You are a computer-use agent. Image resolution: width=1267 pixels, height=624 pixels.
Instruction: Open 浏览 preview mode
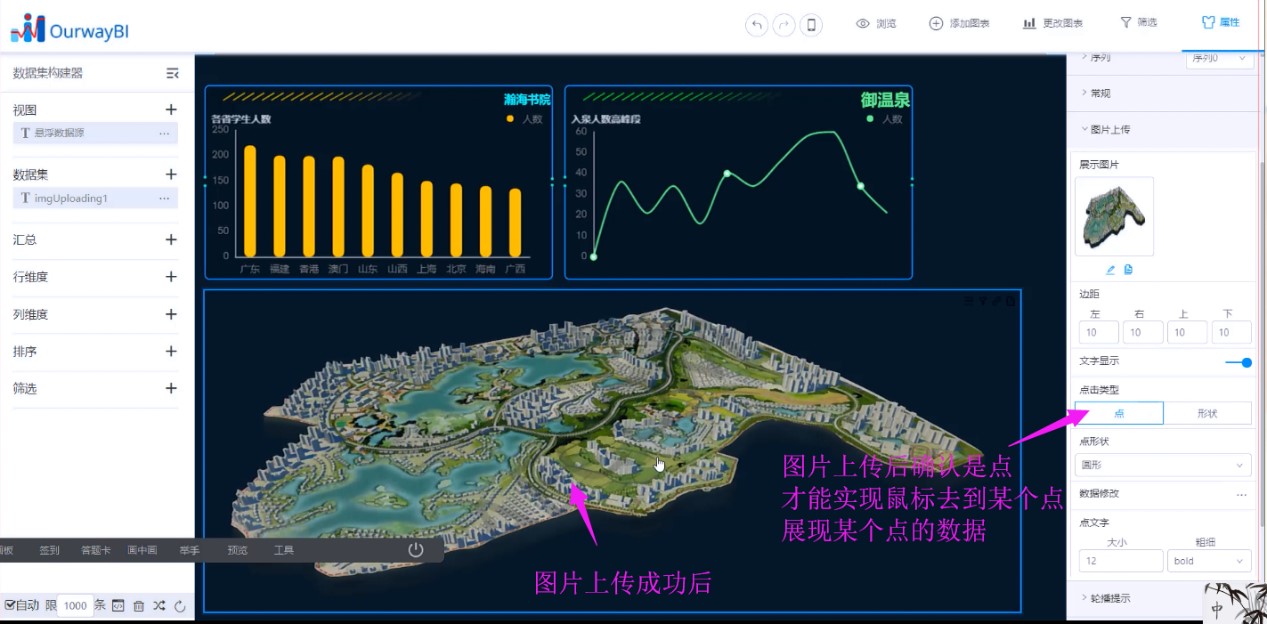876,23
